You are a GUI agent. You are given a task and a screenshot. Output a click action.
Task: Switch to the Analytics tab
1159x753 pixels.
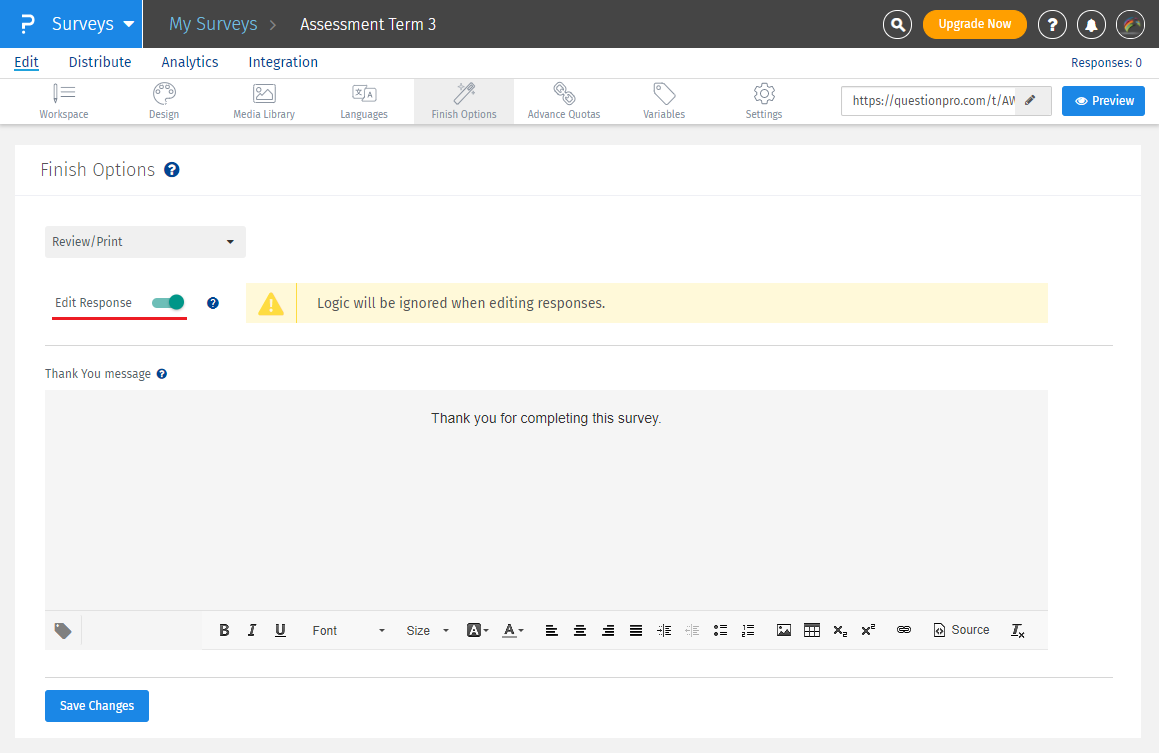190,62
